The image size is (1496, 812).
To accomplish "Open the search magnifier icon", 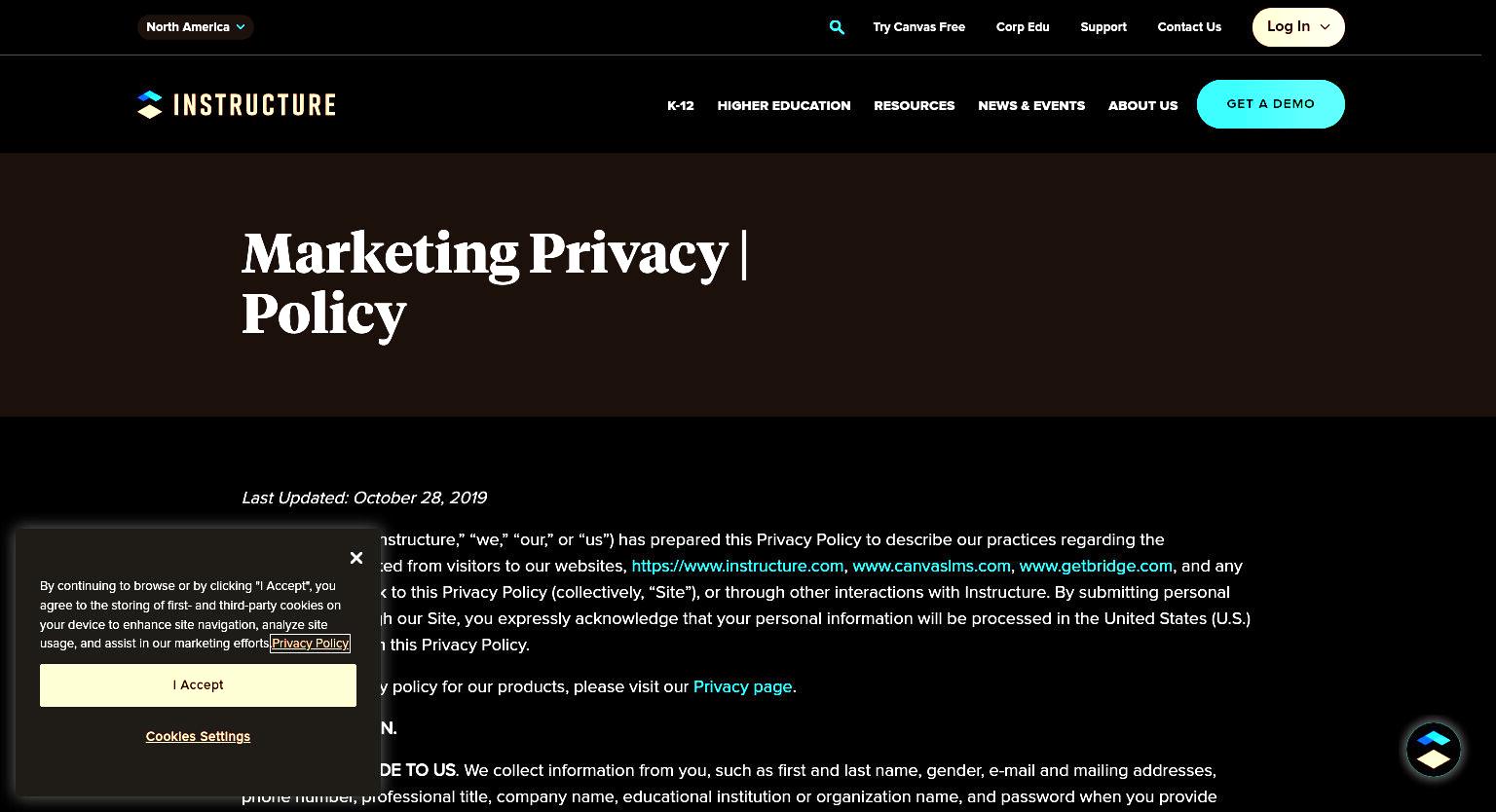I will 837,27.
